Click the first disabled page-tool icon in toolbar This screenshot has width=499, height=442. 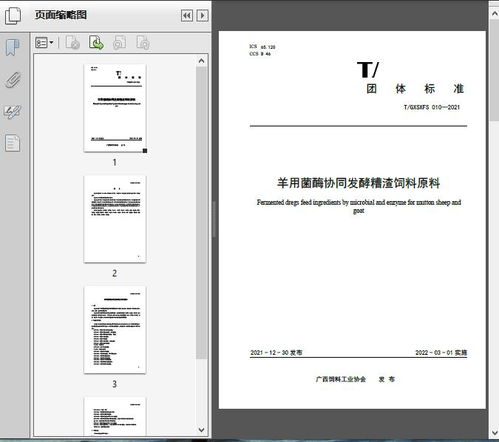[72, 43]
